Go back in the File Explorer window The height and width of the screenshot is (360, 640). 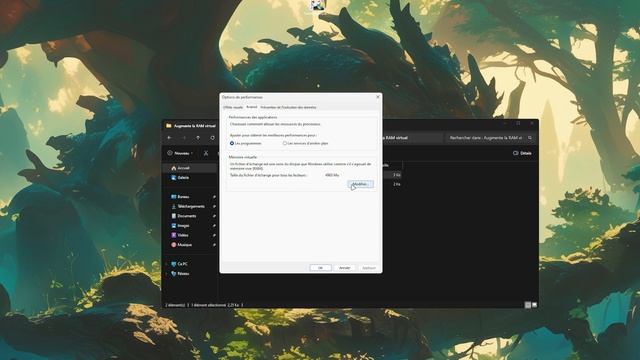[x=169, y=138]
